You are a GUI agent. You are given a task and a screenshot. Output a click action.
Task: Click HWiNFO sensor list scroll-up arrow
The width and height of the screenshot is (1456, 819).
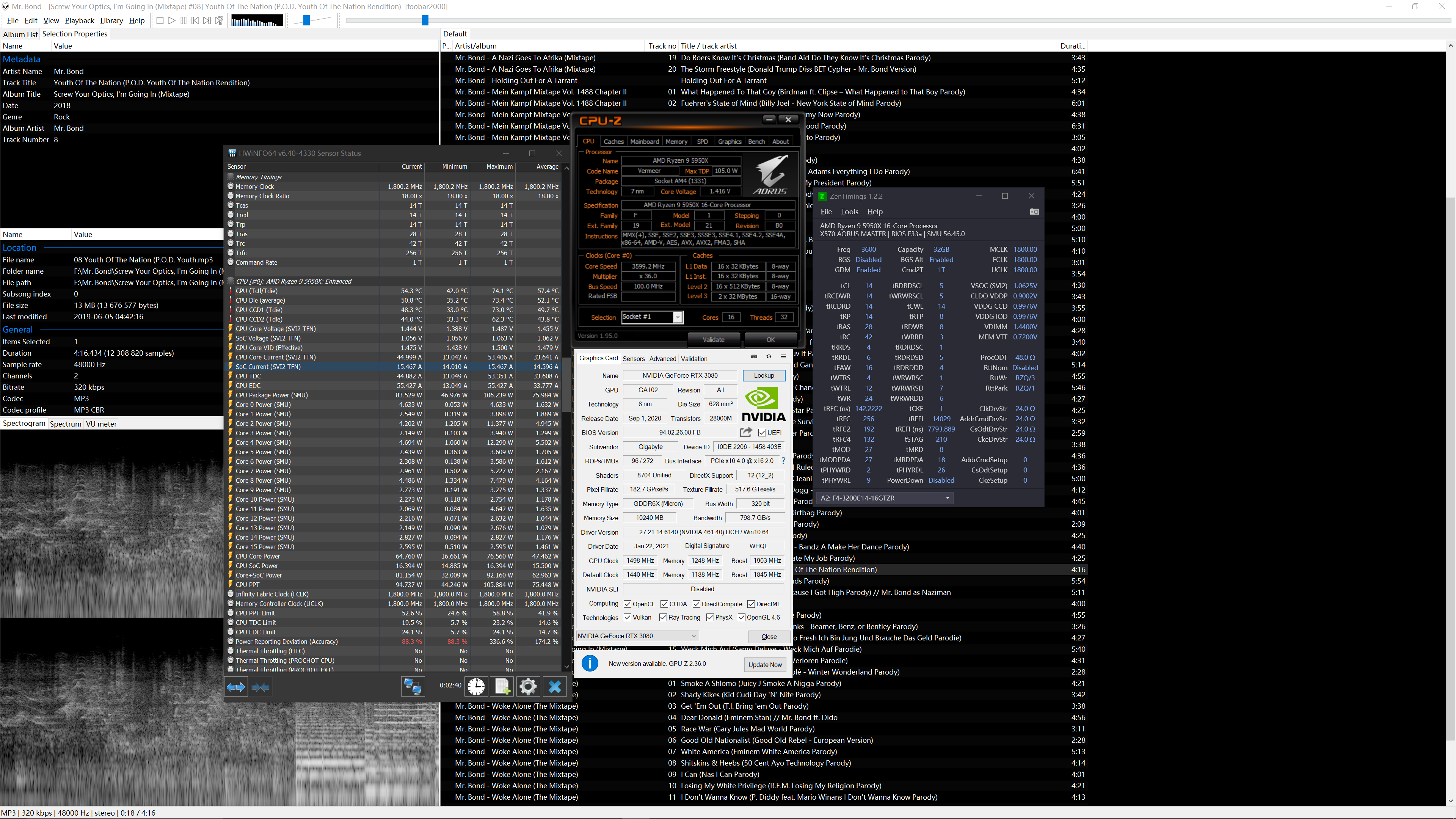(566, 168)
